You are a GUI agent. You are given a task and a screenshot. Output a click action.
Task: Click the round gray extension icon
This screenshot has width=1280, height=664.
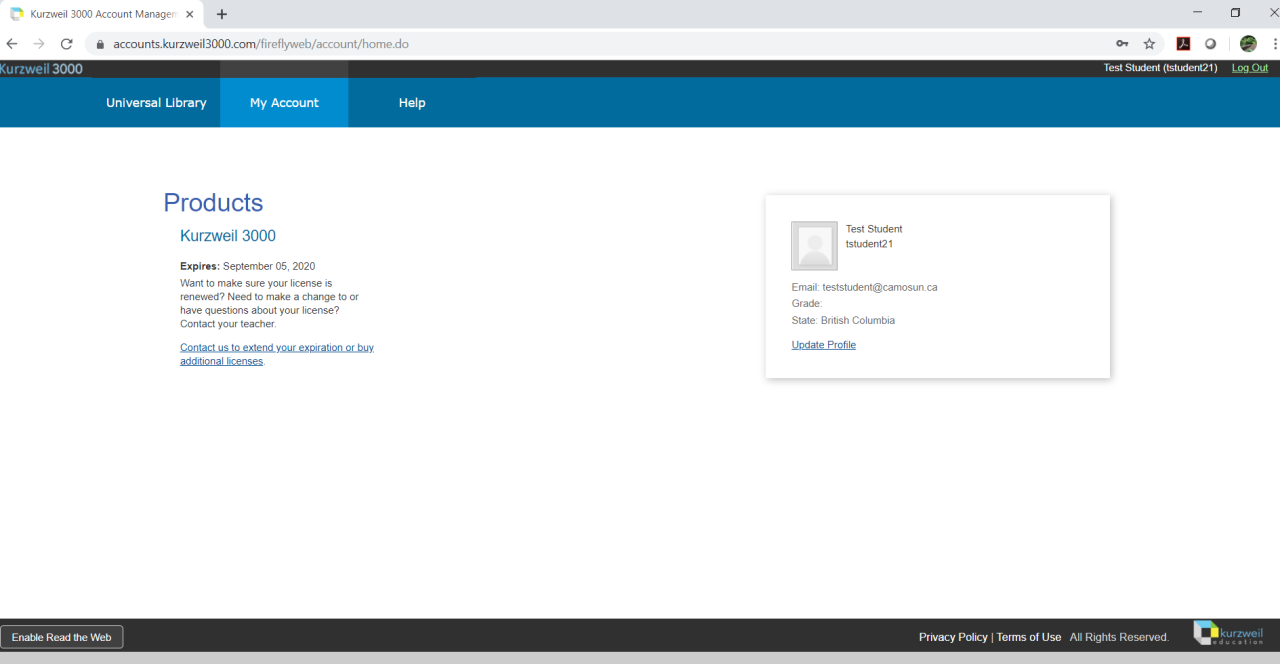[1210, 44]
